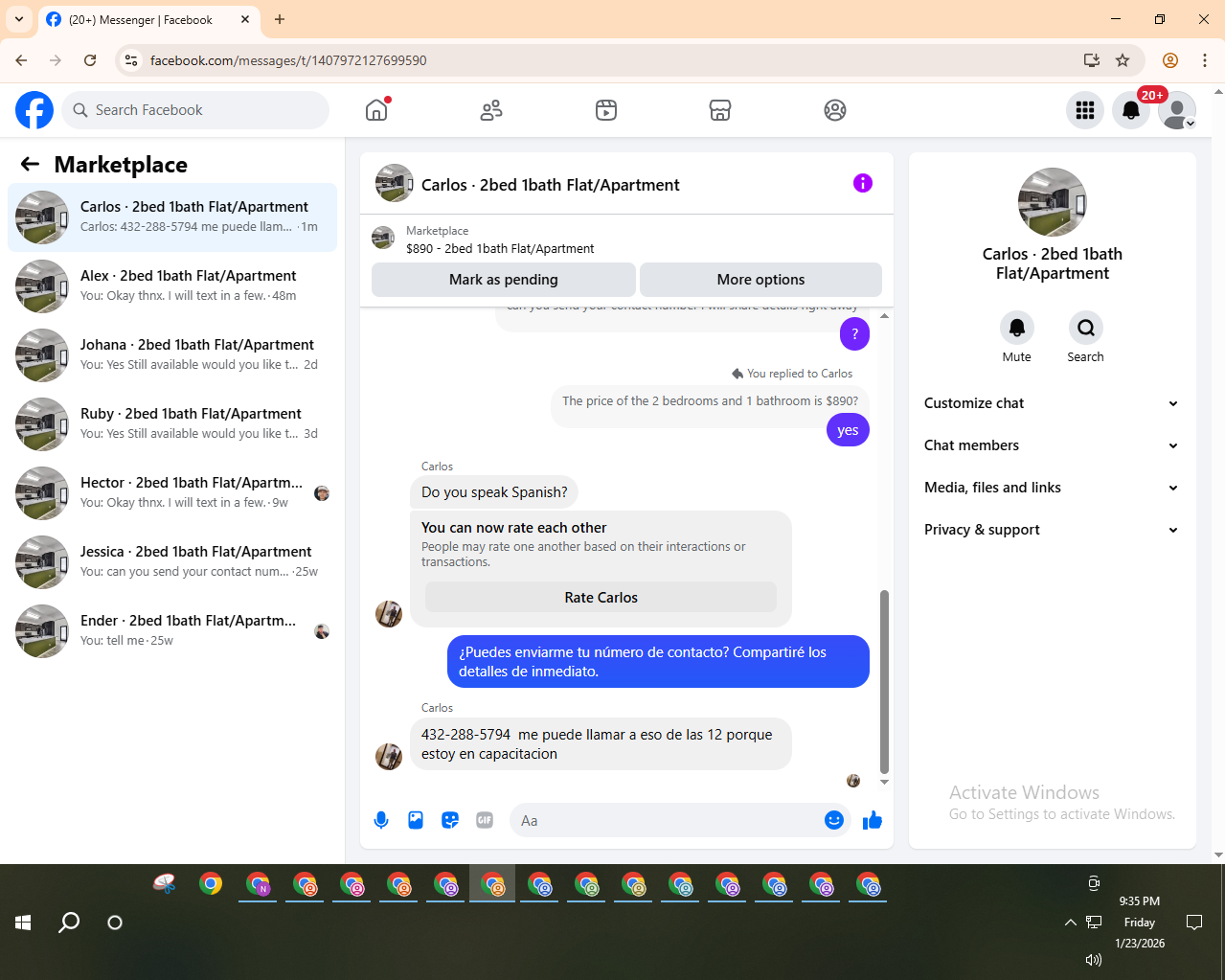Open the Facebook logo home link
The height and width of the screenshot is (980, 1225).
pyautogui.click(x=34, y=110)
